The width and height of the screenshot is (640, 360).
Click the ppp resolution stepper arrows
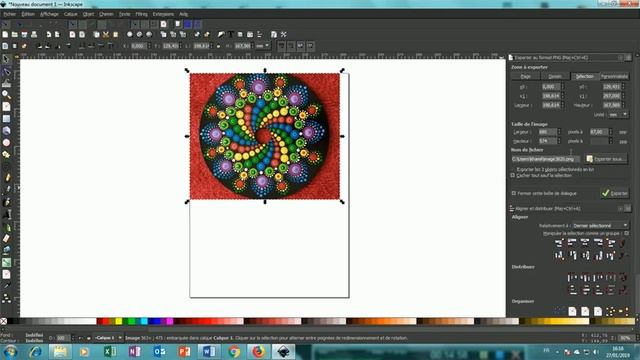pyautogui.click(x=610, y=132)
